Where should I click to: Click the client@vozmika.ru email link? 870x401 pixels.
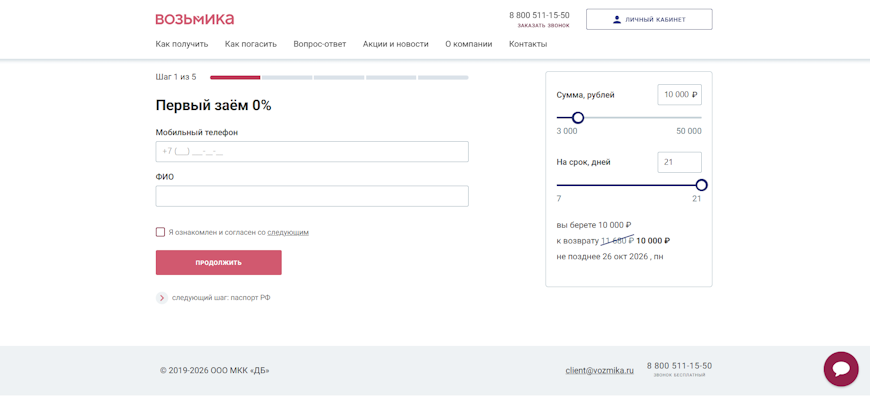point(599,370)
